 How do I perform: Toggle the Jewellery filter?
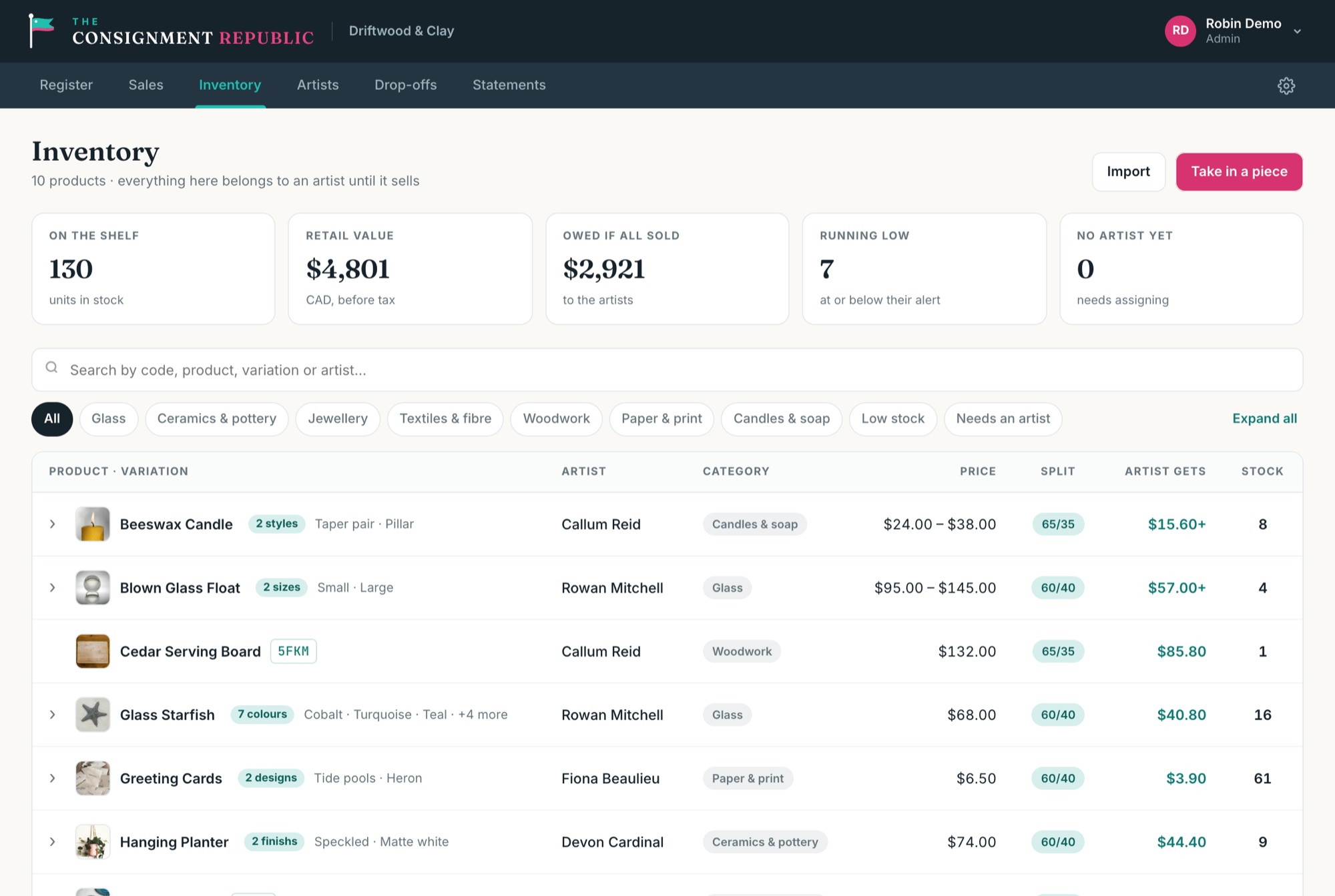(338, 419)
